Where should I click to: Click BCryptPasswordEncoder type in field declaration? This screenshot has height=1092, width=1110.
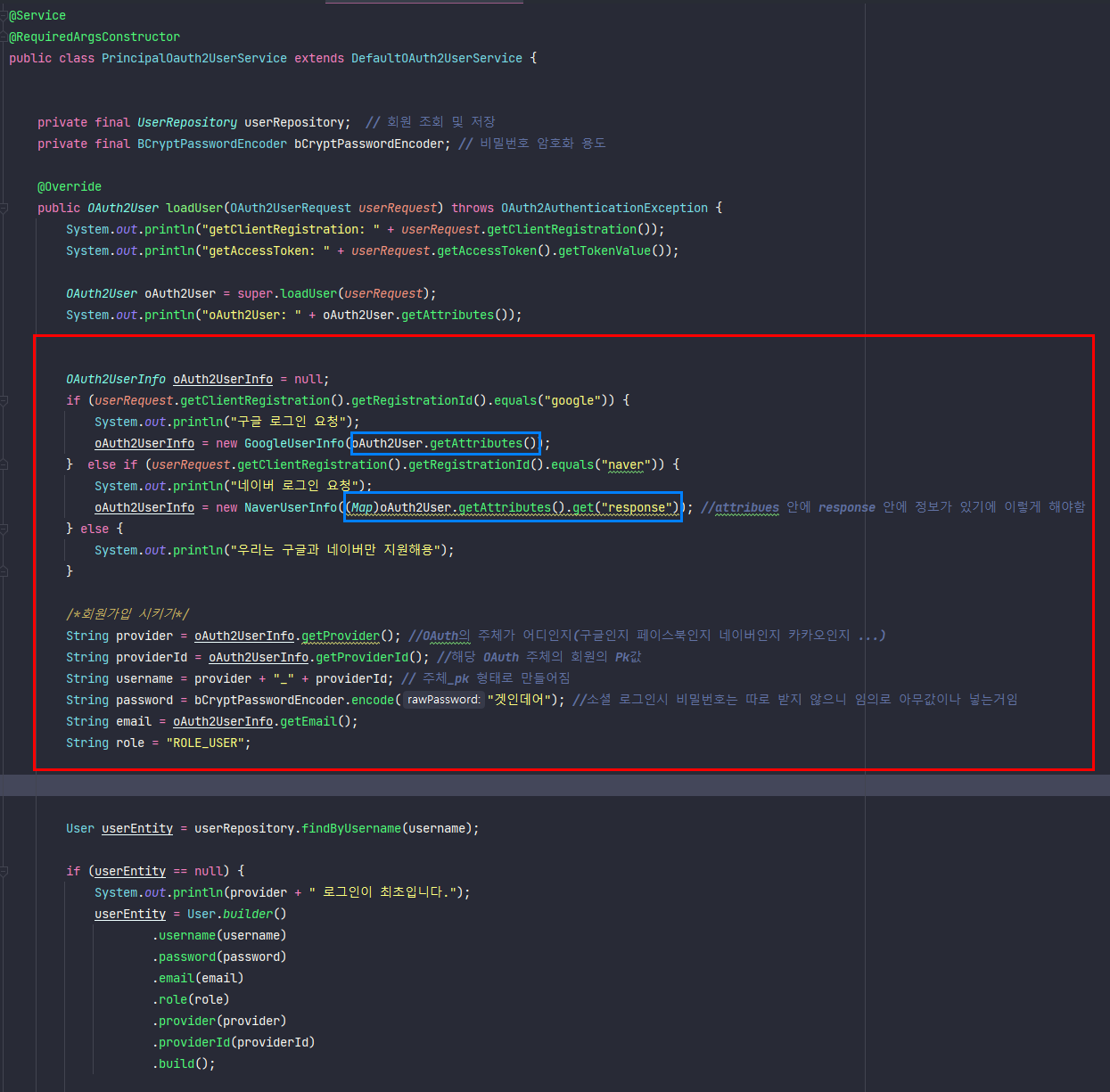pos(212,144)
